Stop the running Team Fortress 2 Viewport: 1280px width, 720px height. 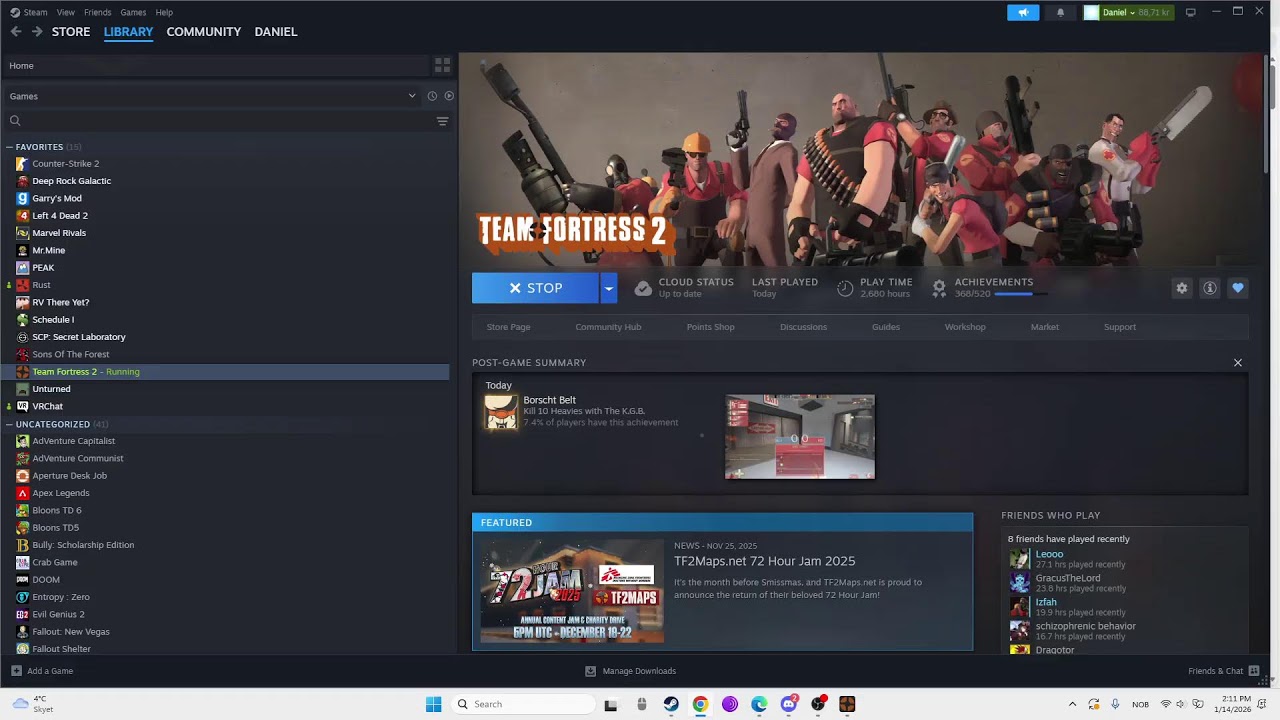pyautogui.click(x=535, y=288)
